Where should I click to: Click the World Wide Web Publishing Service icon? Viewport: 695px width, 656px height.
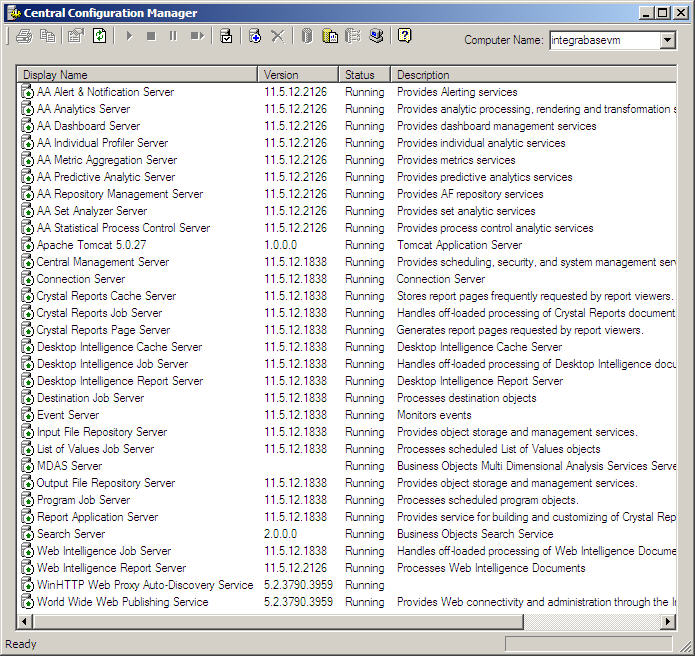click(x=27, y=602)
